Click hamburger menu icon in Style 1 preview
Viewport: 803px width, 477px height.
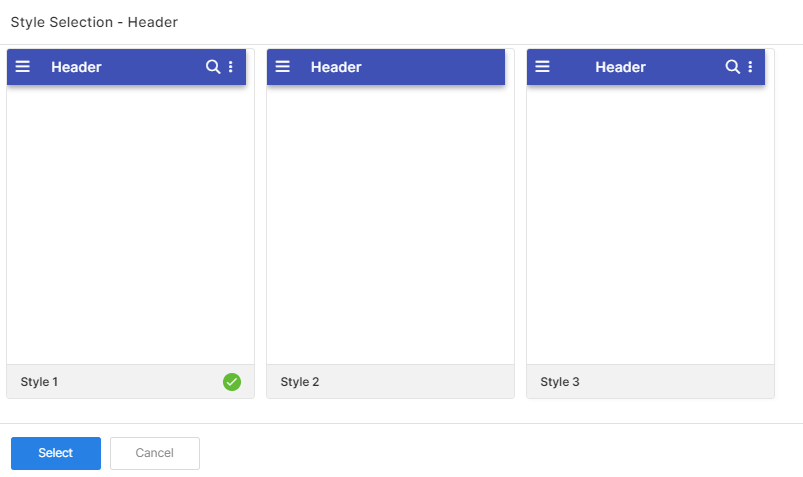23,67
